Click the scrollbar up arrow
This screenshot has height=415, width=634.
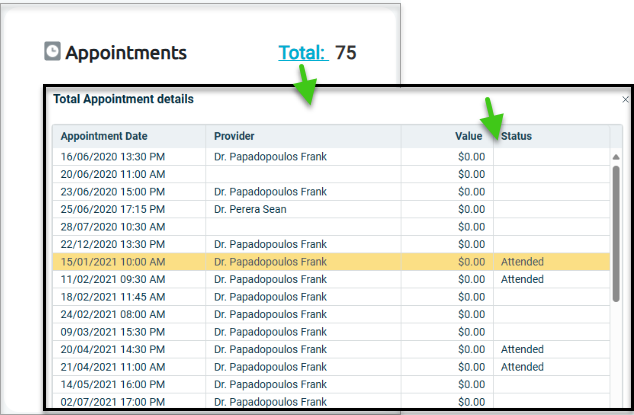point(616,157)
